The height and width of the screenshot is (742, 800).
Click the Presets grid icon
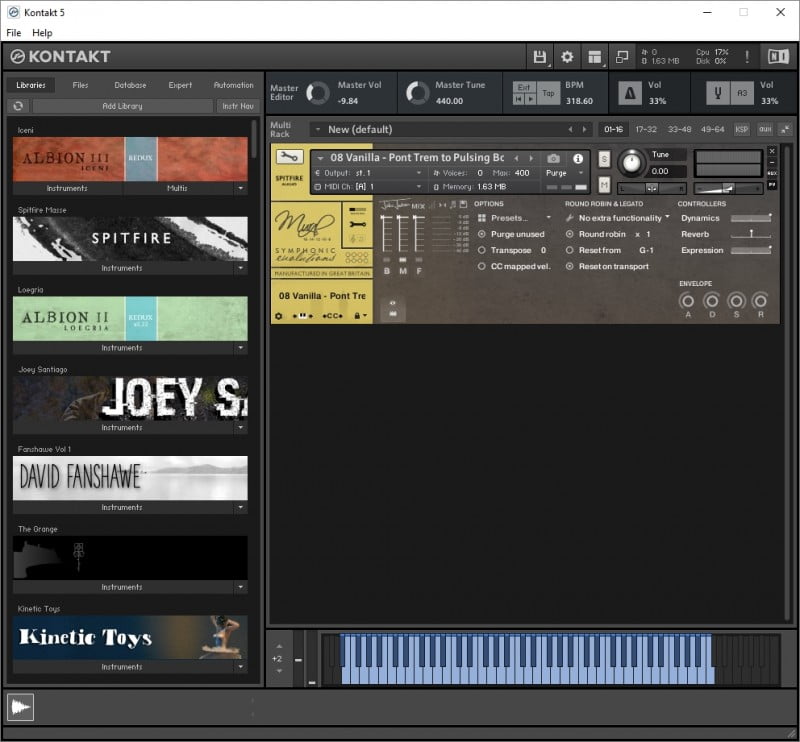(x=482, y=218)
